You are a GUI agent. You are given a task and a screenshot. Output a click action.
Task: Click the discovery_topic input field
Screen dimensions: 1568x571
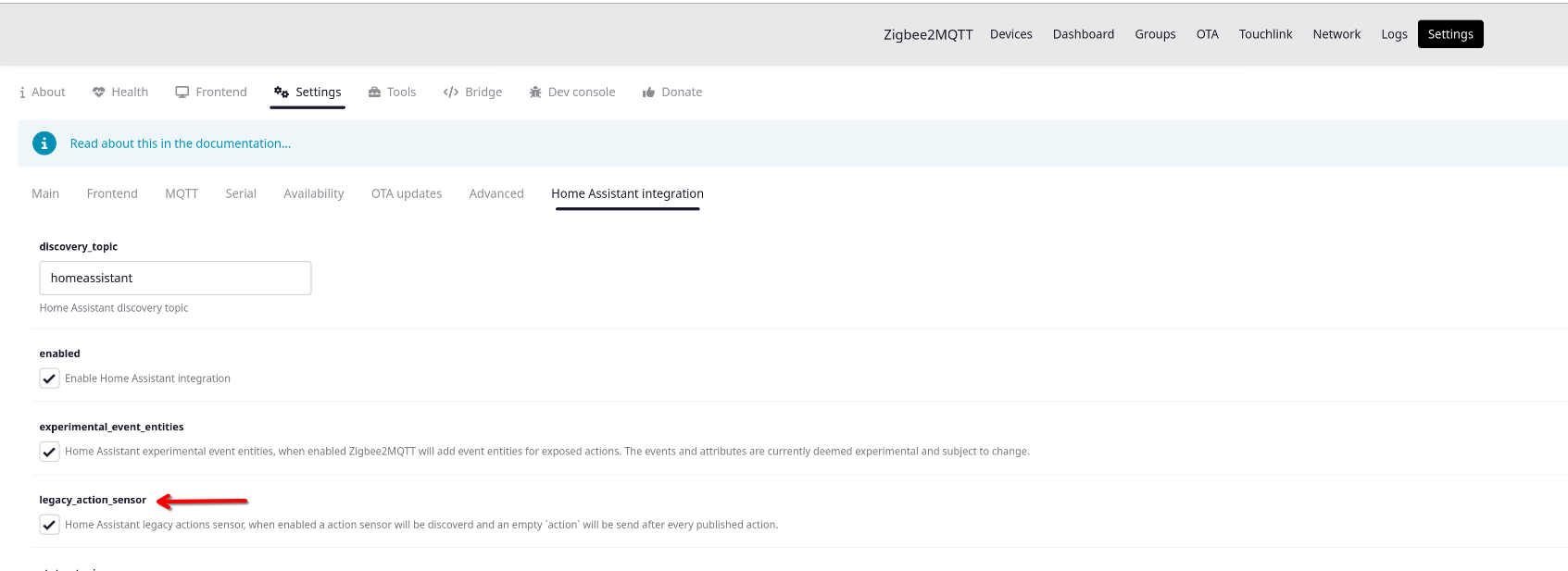coord(175,278)
